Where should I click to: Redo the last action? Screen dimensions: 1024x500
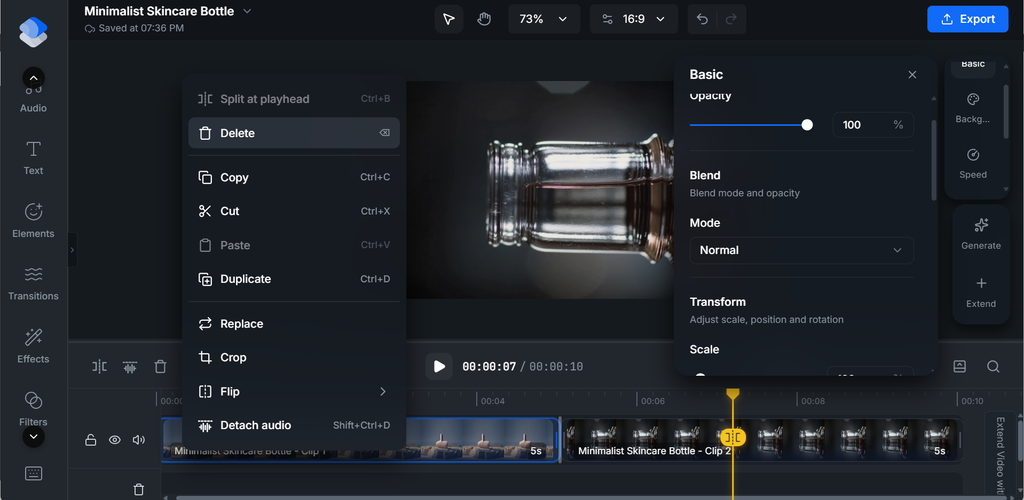(731, 19)
